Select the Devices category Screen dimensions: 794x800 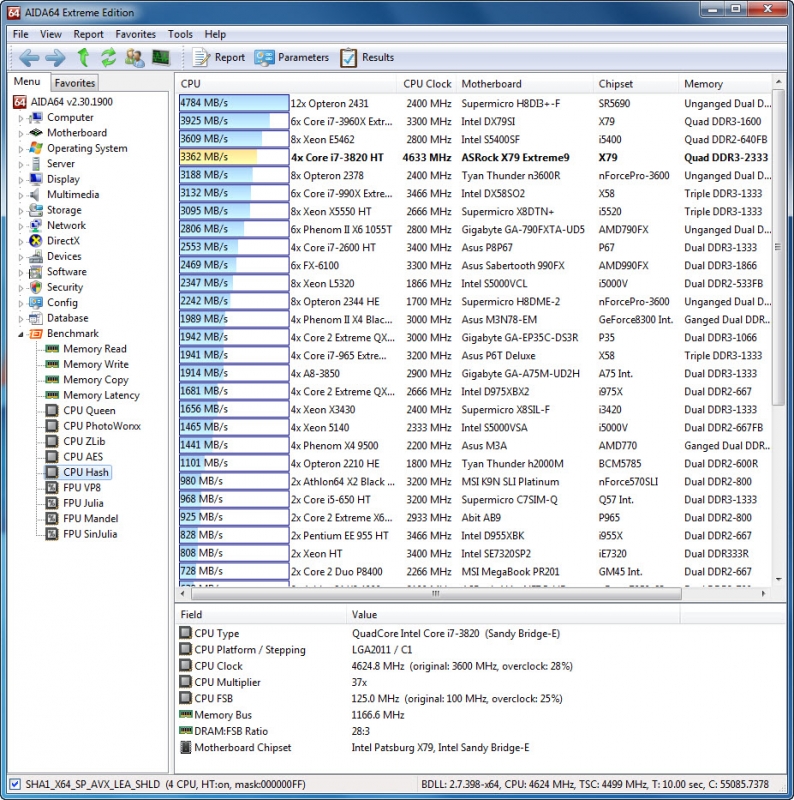64,256
